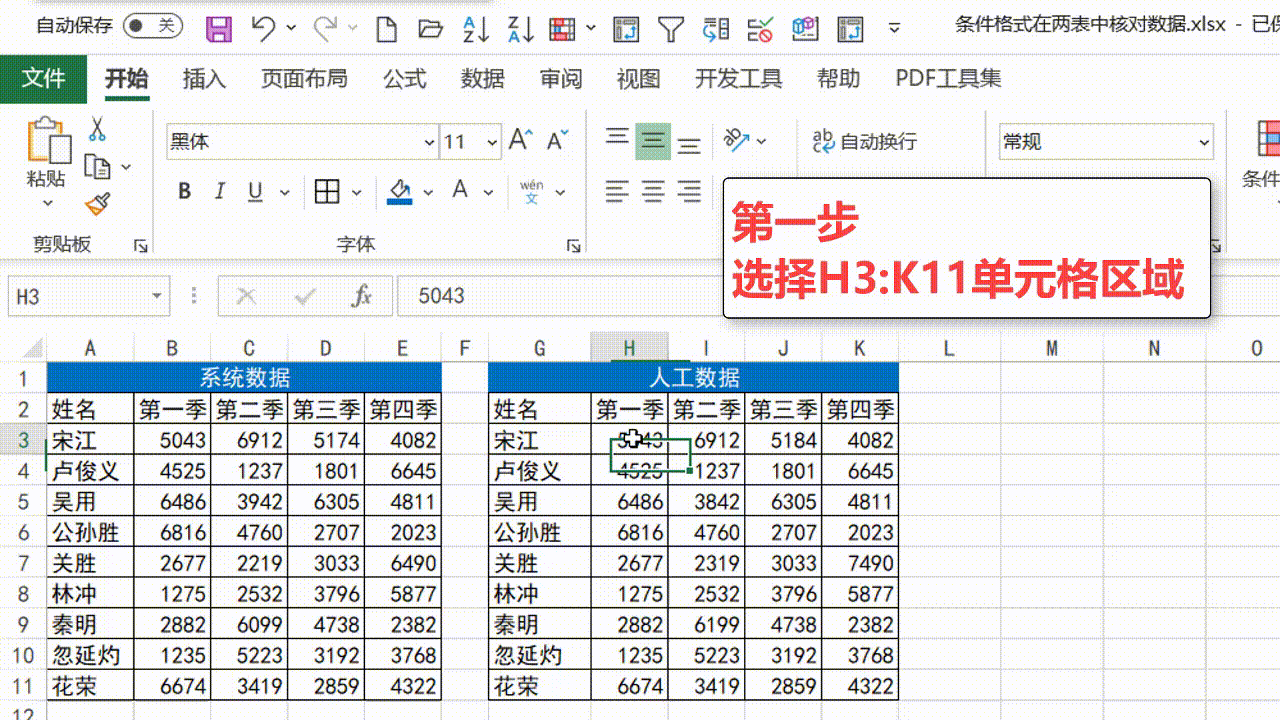Toggle Bold formatting
The width and height of the screenshot is (1280, 720).
point(183,191)
